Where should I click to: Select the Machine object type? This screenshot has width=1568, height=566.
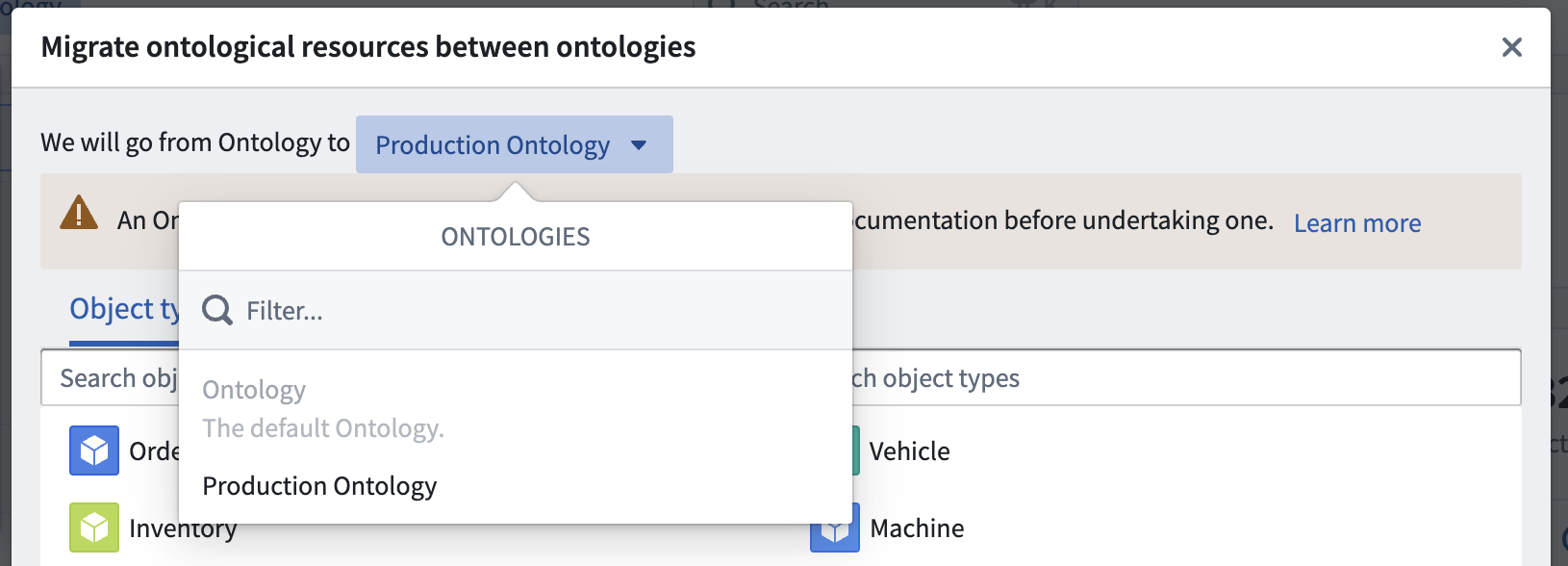[917, 527]
